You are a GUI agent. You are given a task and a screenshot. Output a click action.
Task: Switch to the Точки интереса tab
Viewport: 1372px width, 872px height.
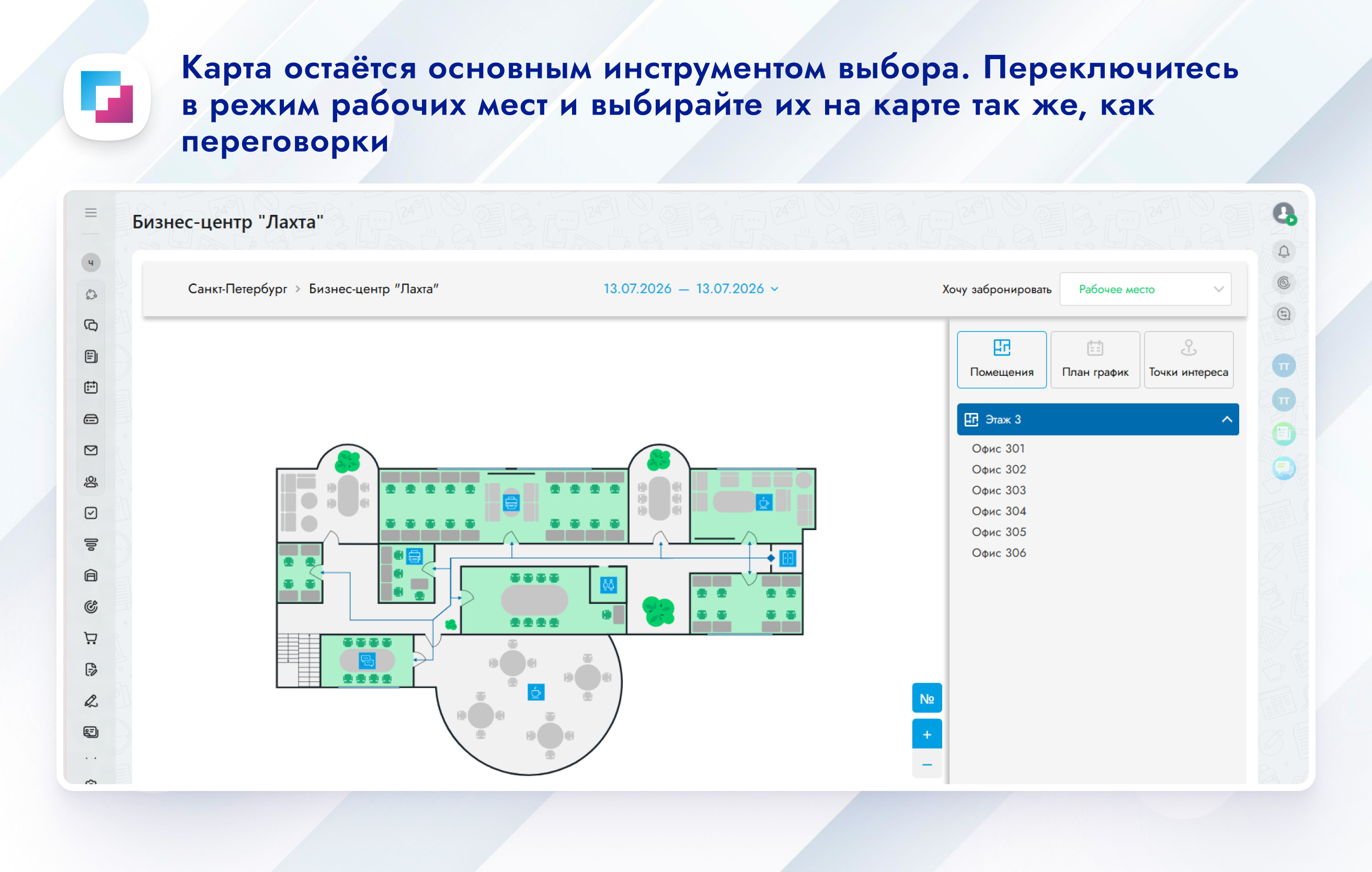[1188, 359]
